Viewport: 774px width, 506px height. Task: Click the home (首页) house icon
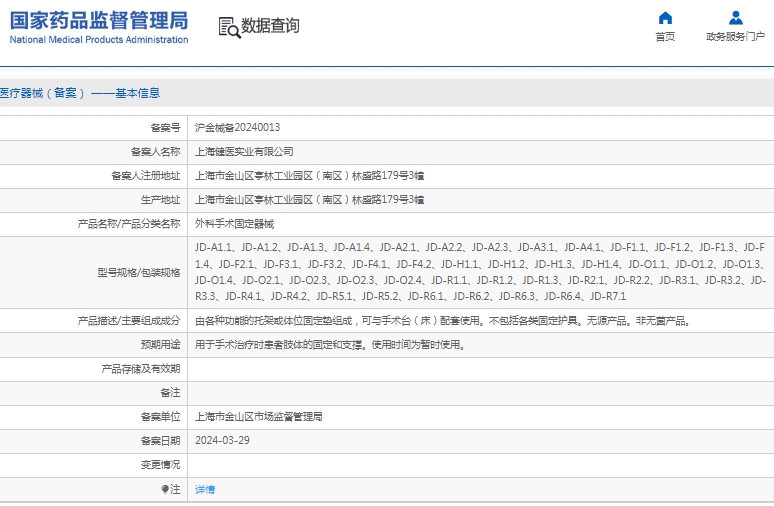pos(665,18)
